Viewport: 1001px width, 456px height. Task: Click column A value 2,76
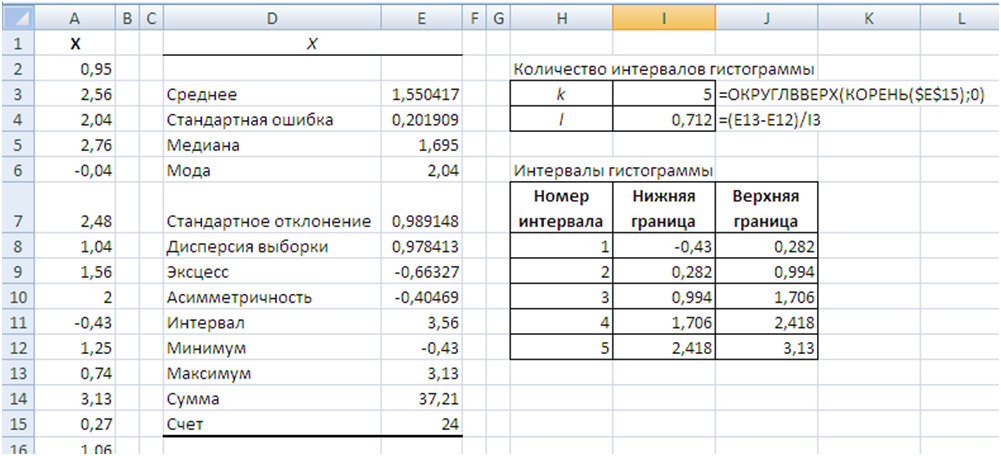point(75,146)
